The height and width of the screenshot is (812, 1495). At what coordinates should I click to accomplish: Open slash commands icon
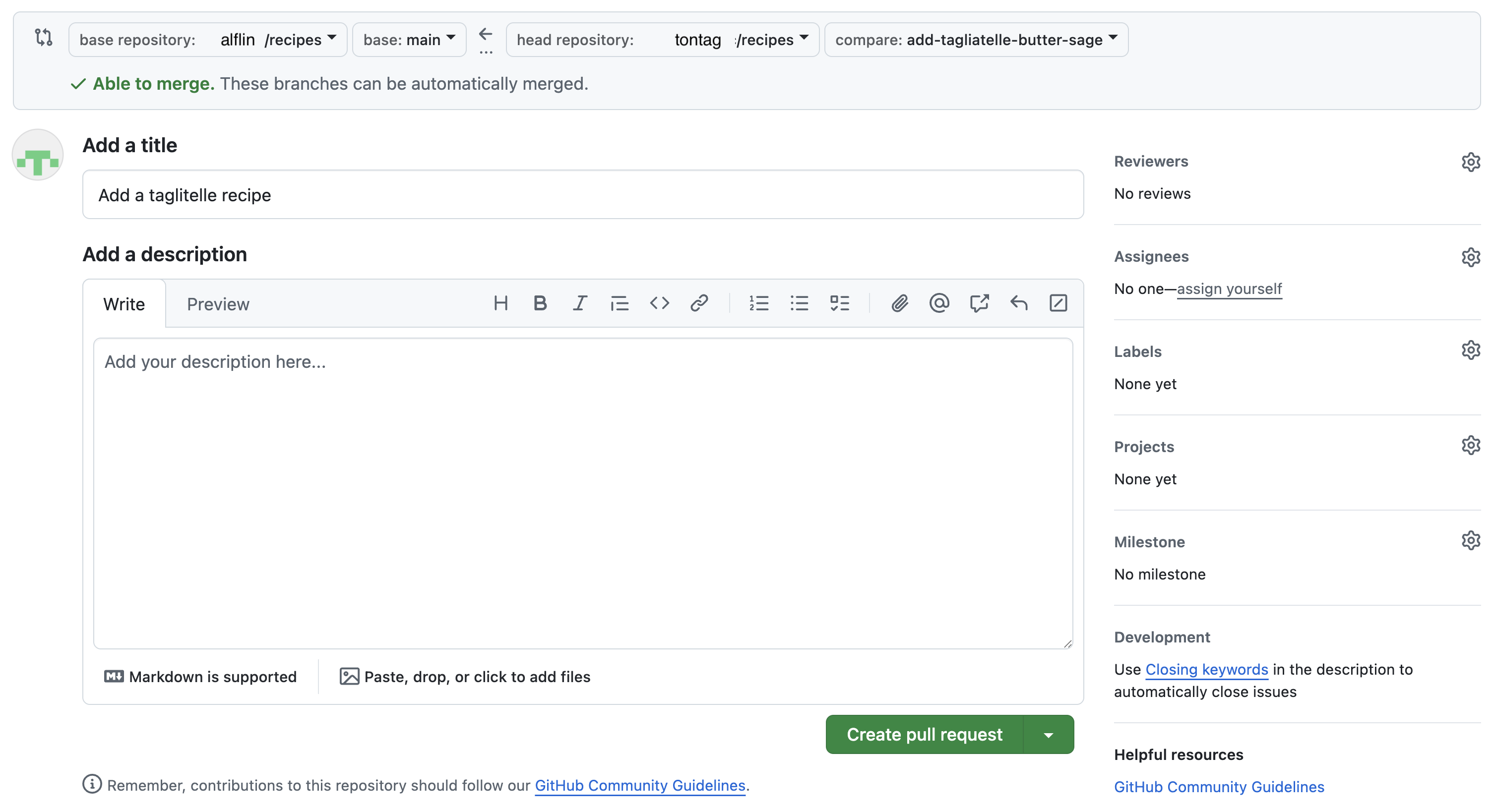tap(1058, 303)
